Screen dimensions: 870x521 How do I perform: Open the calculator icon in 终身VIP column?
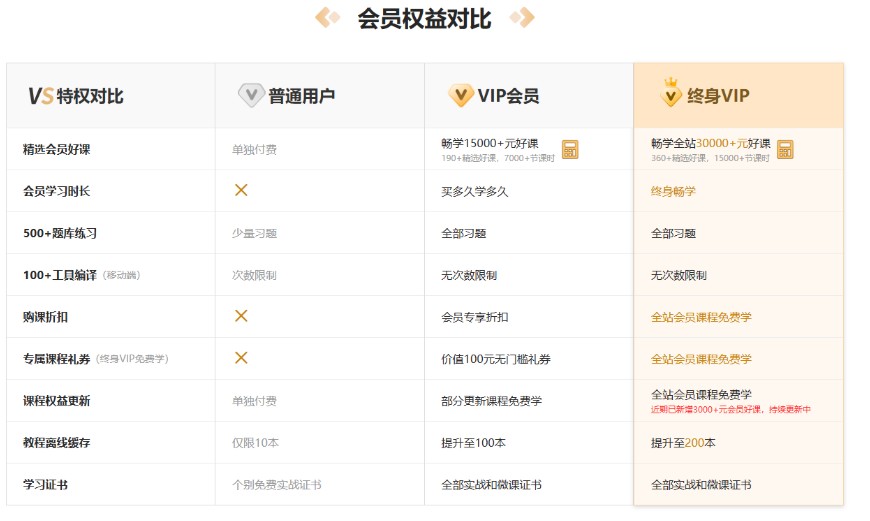click(785, 150)
